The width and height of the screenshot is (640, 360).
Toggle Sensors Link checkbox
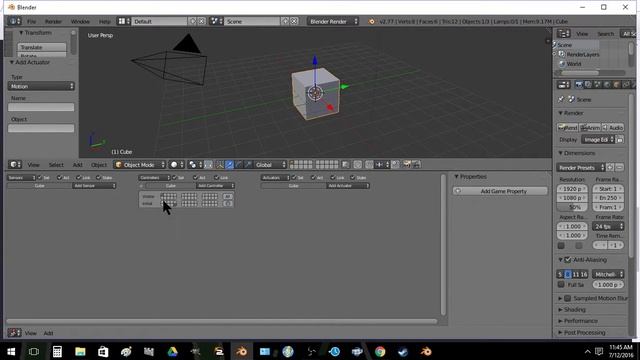click(79, 178)
